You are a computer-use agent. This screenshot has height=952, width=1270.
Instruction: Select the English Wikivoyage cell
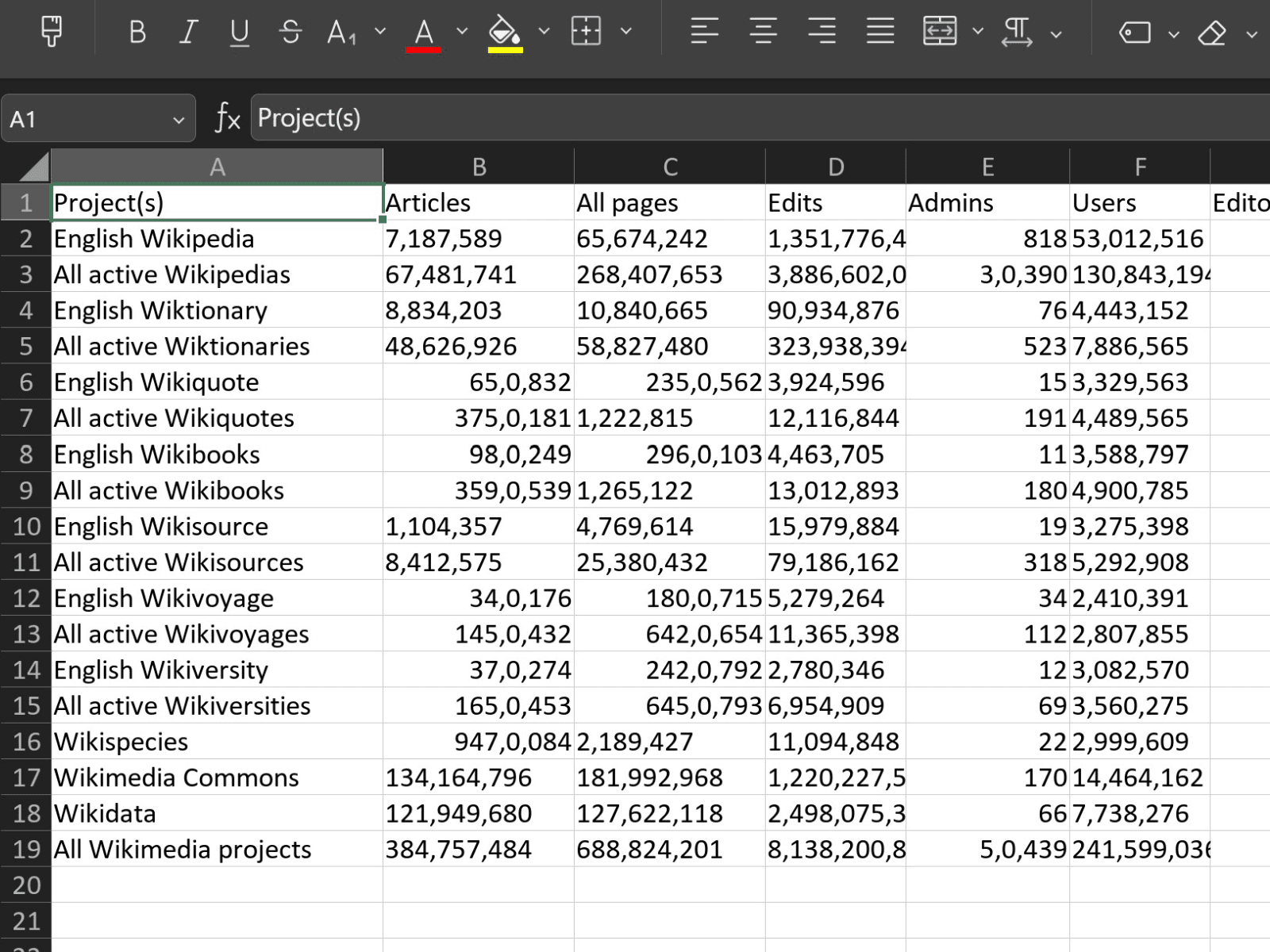(217, 597)
